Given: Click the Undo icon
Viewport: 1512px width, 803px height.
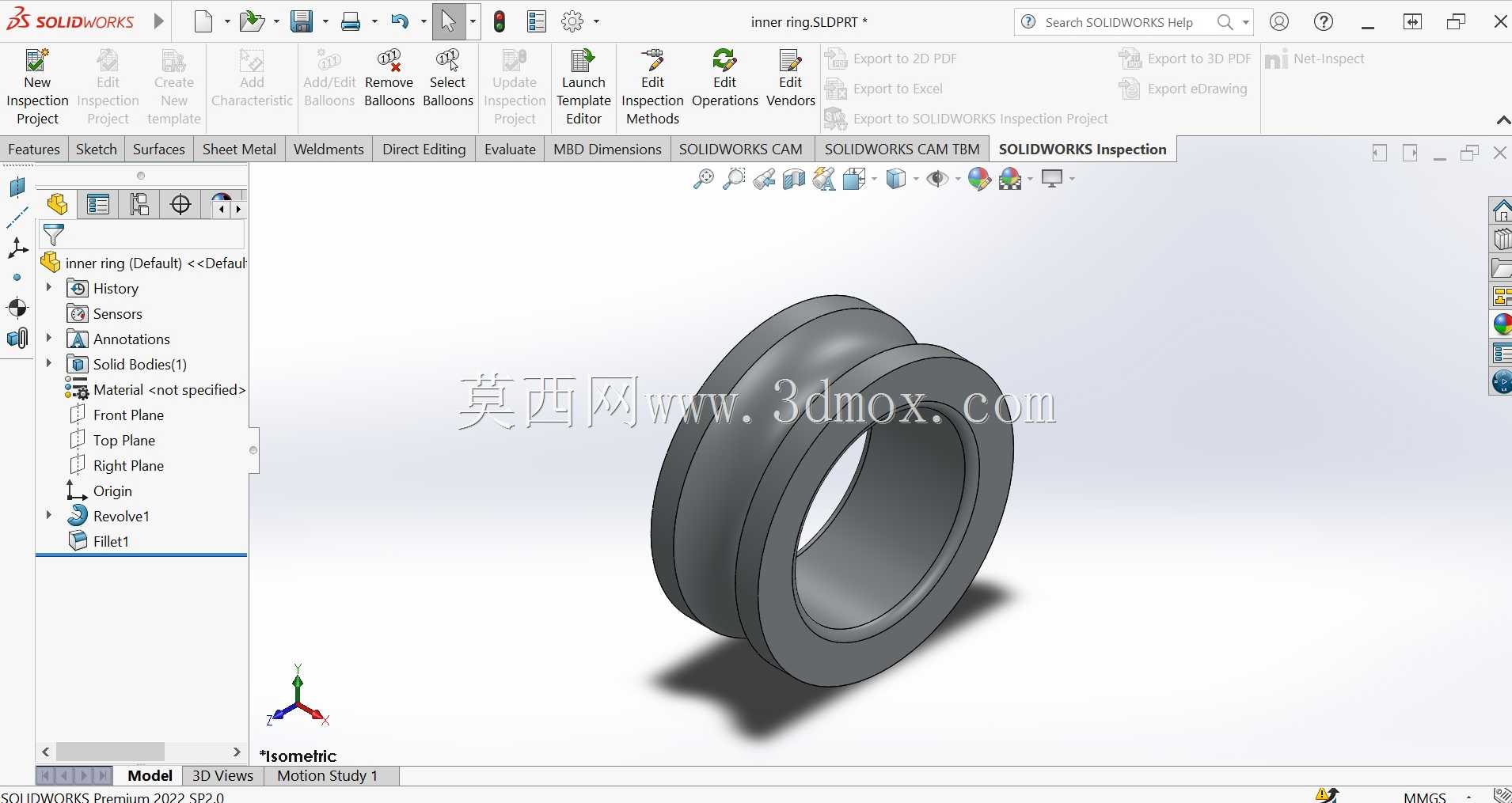Looking at the screenshot, I should point(400,21).
